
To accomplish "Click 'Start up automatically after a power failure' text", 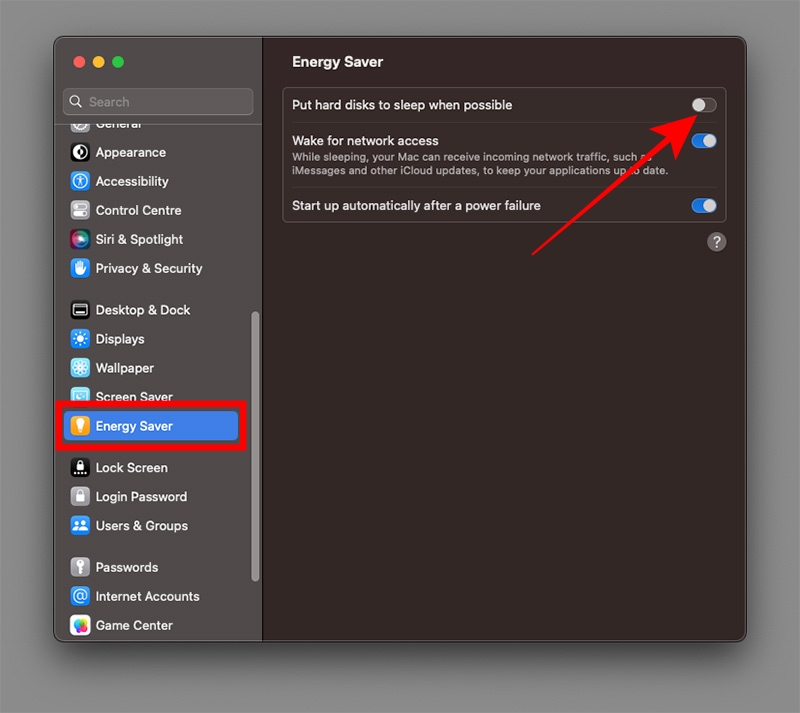I will [x=416, y=206].
